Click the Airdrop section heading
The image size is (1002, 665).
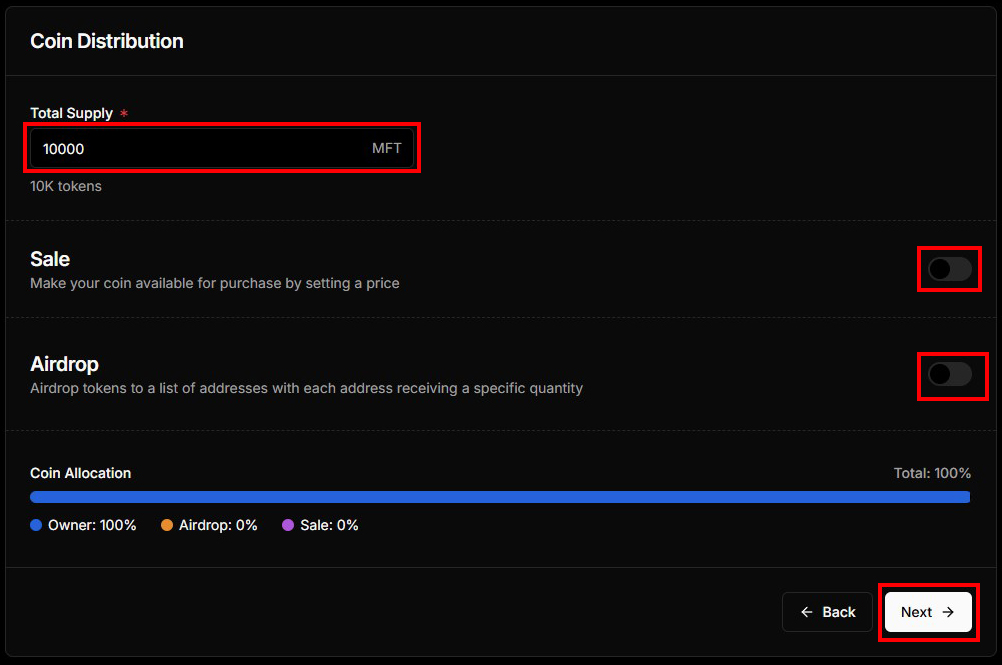tap(64, 364)
